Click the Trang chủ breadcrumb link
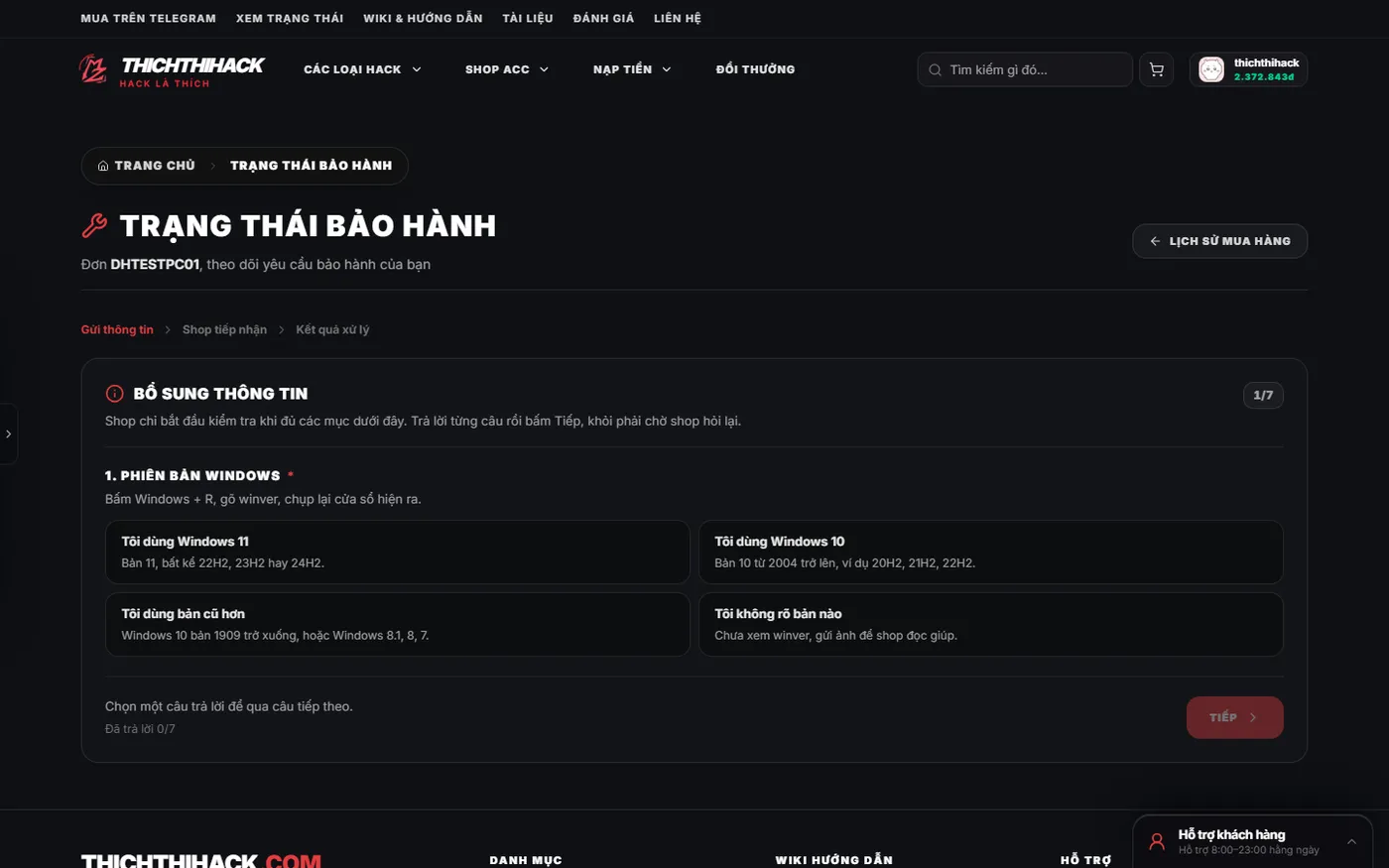This screenshot has width=1389, height=868. click(146, 166)
